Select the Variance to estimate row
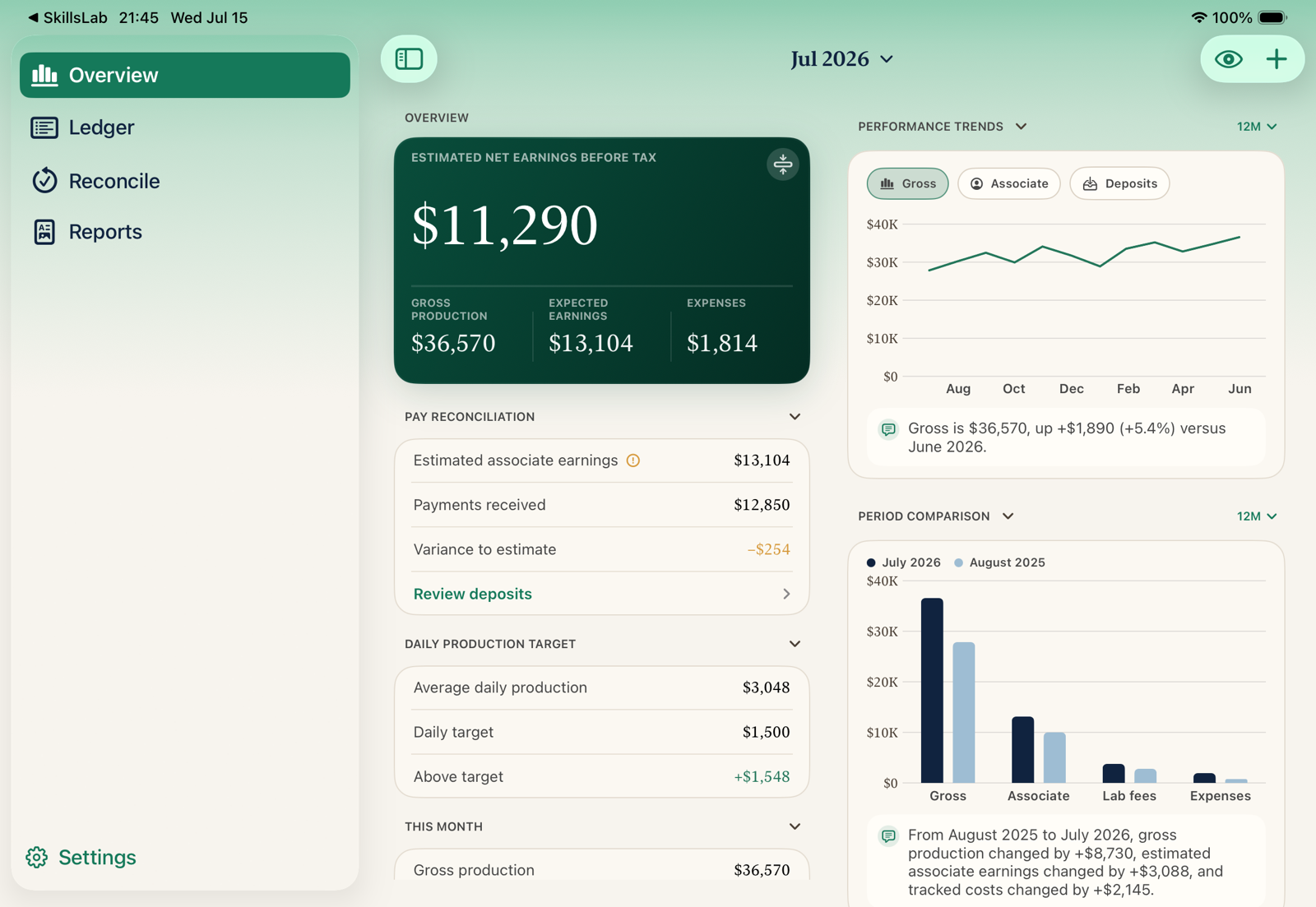This screenshot has width=1316, height=907. point(601,549)
